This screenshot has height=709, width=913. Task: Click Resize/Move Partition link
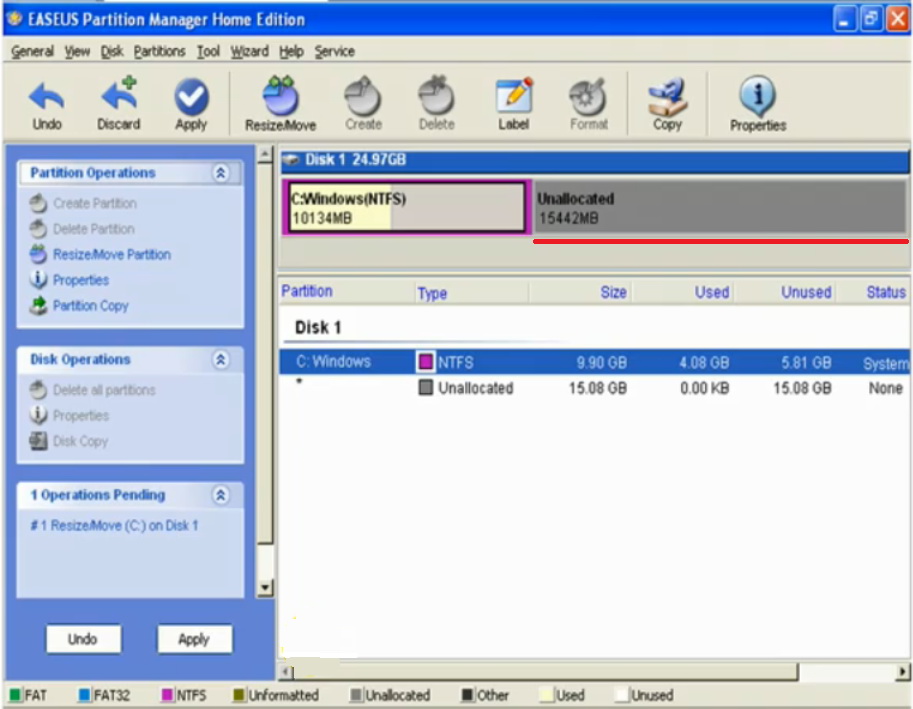[112, 254]
